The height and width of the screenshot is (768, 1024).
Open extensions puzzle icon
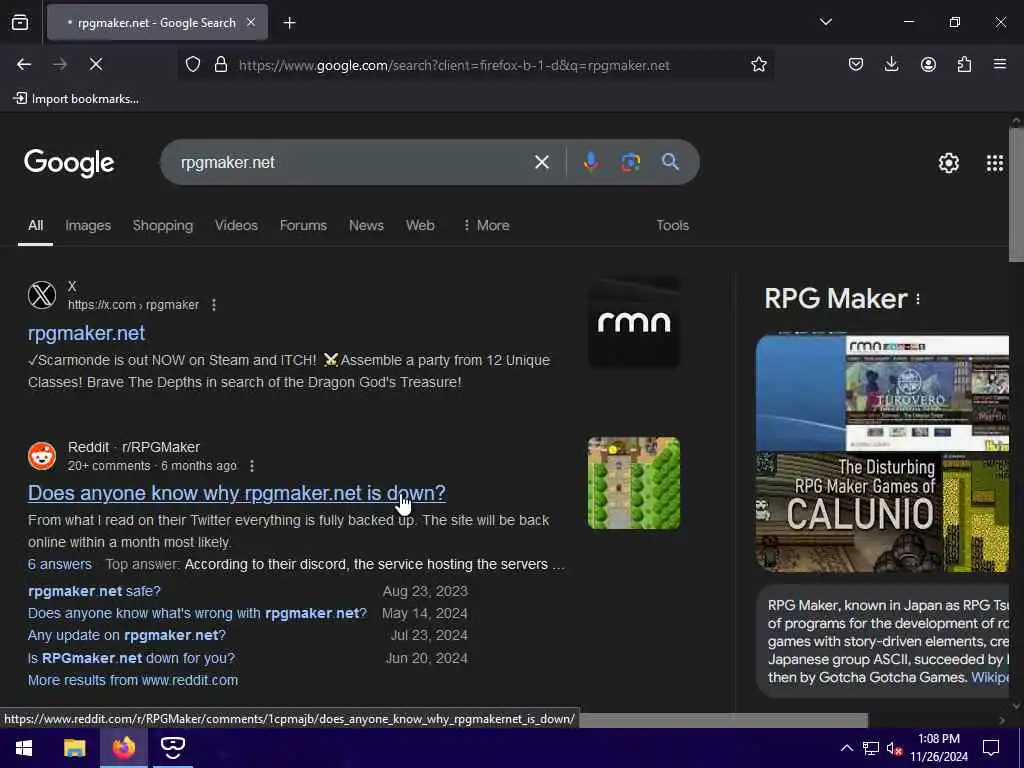coord(964,64)
